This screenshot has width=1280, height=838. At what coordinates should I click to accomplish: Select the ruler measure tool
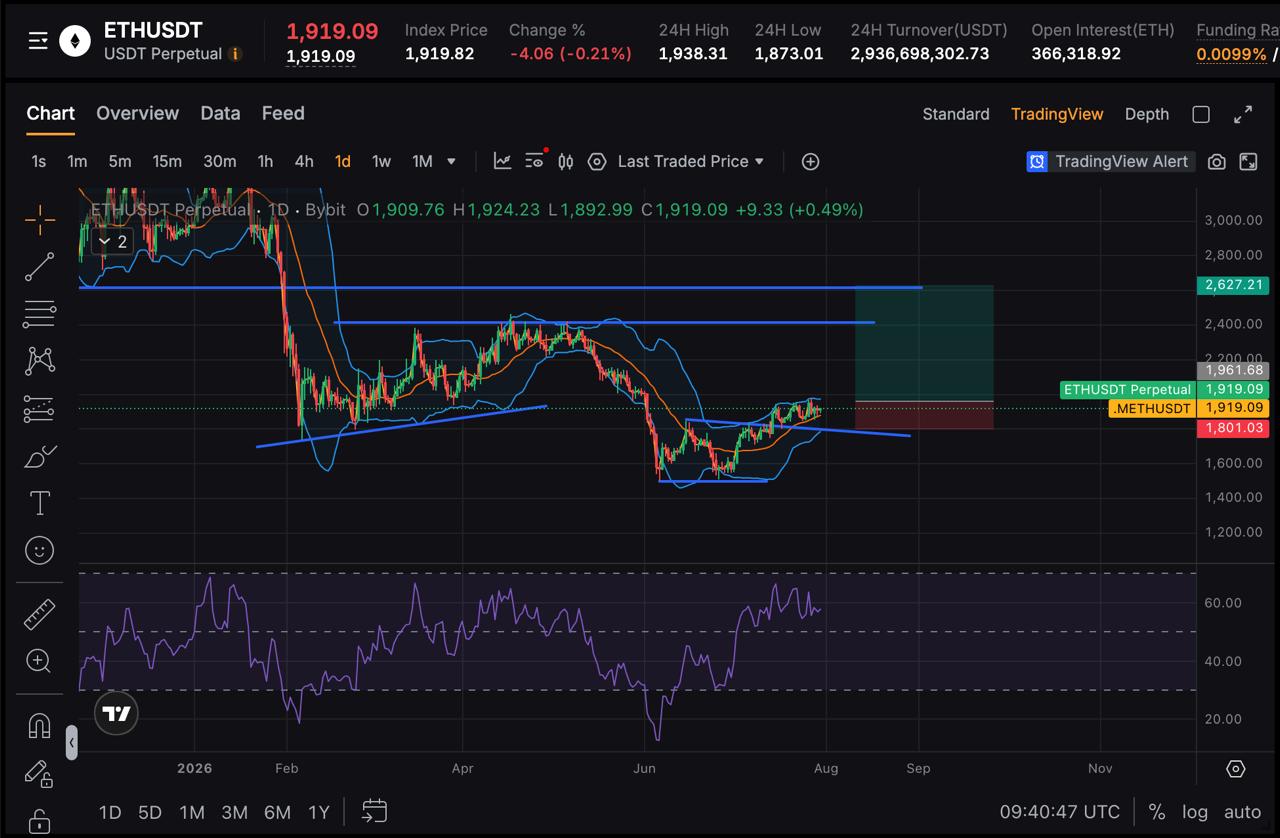[40, 614]
